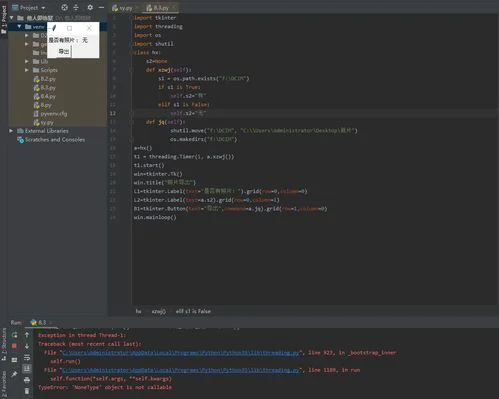Click the print icon in Run console
Screen dimensions: 499x399
27,380
